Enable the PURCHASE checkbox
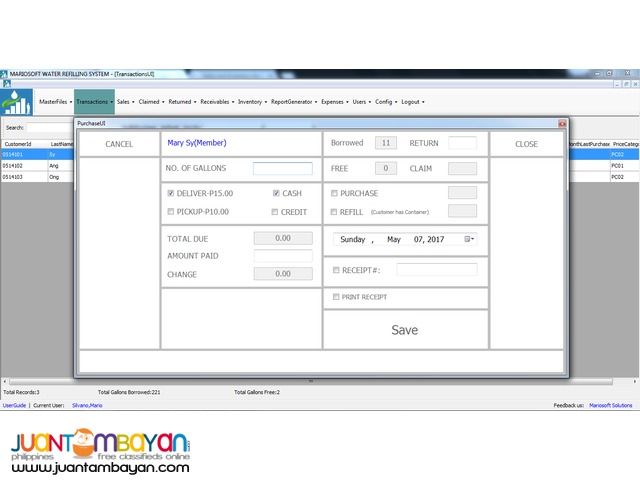 [334, 193]
